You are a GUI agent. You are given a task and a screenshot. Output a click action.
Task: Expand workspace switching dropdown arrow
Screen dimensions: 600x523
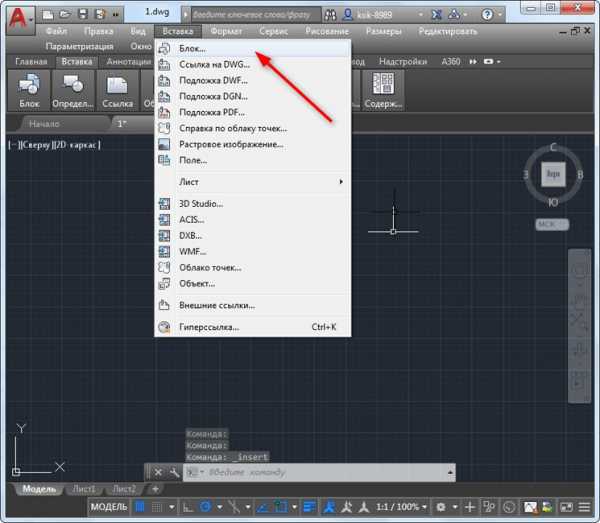click(x=455, y=507)
